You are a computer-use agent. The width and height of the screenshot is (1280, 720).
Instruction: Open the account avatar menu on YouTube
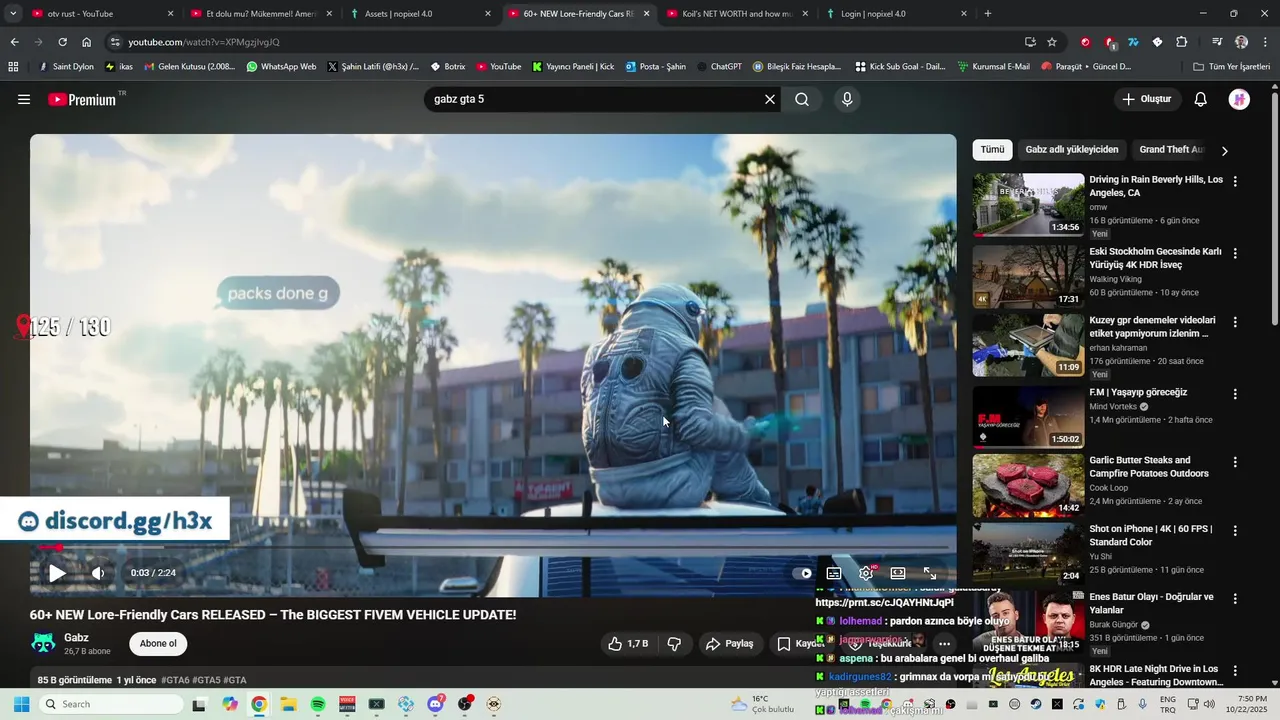pos(1239,99)
